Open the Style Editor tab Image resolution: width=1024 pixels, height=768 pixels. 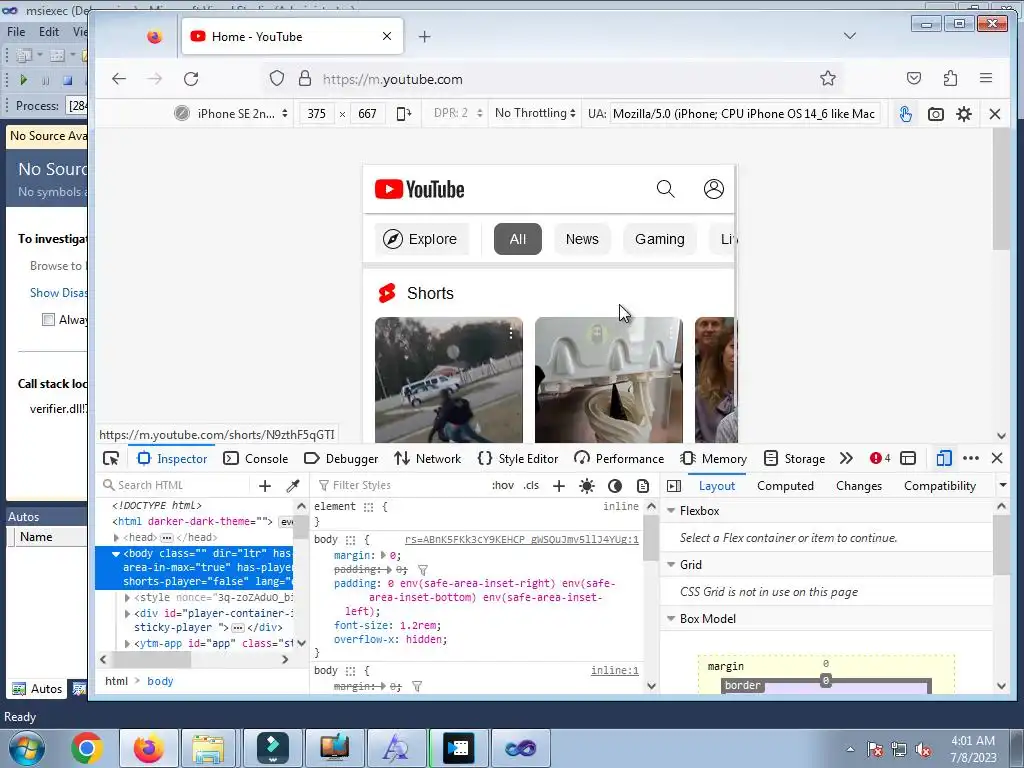[517, 458]
